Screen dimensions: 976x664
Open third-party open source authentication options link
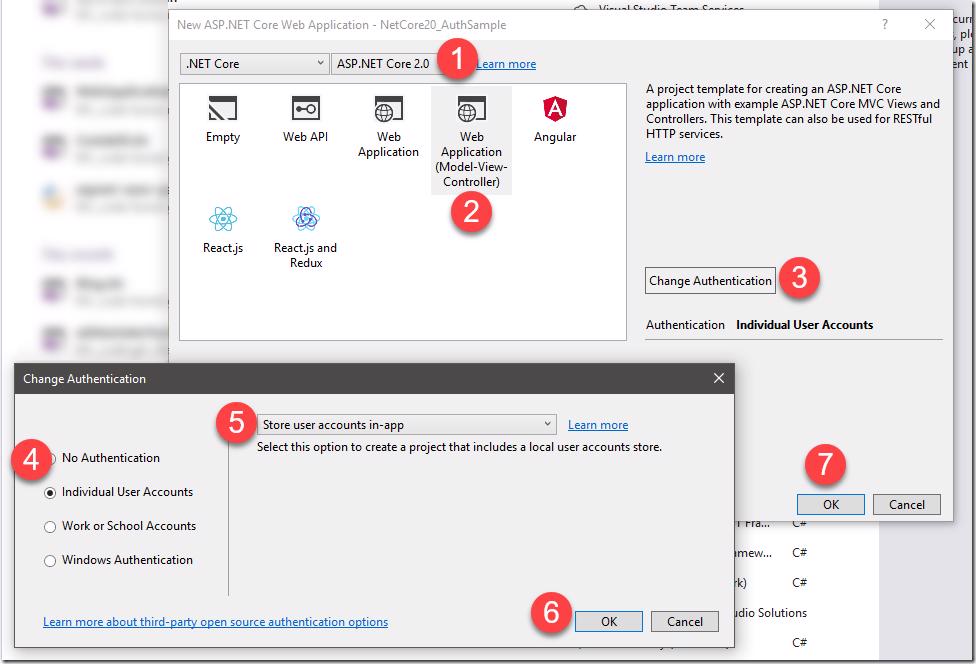(x=215, y=622)
